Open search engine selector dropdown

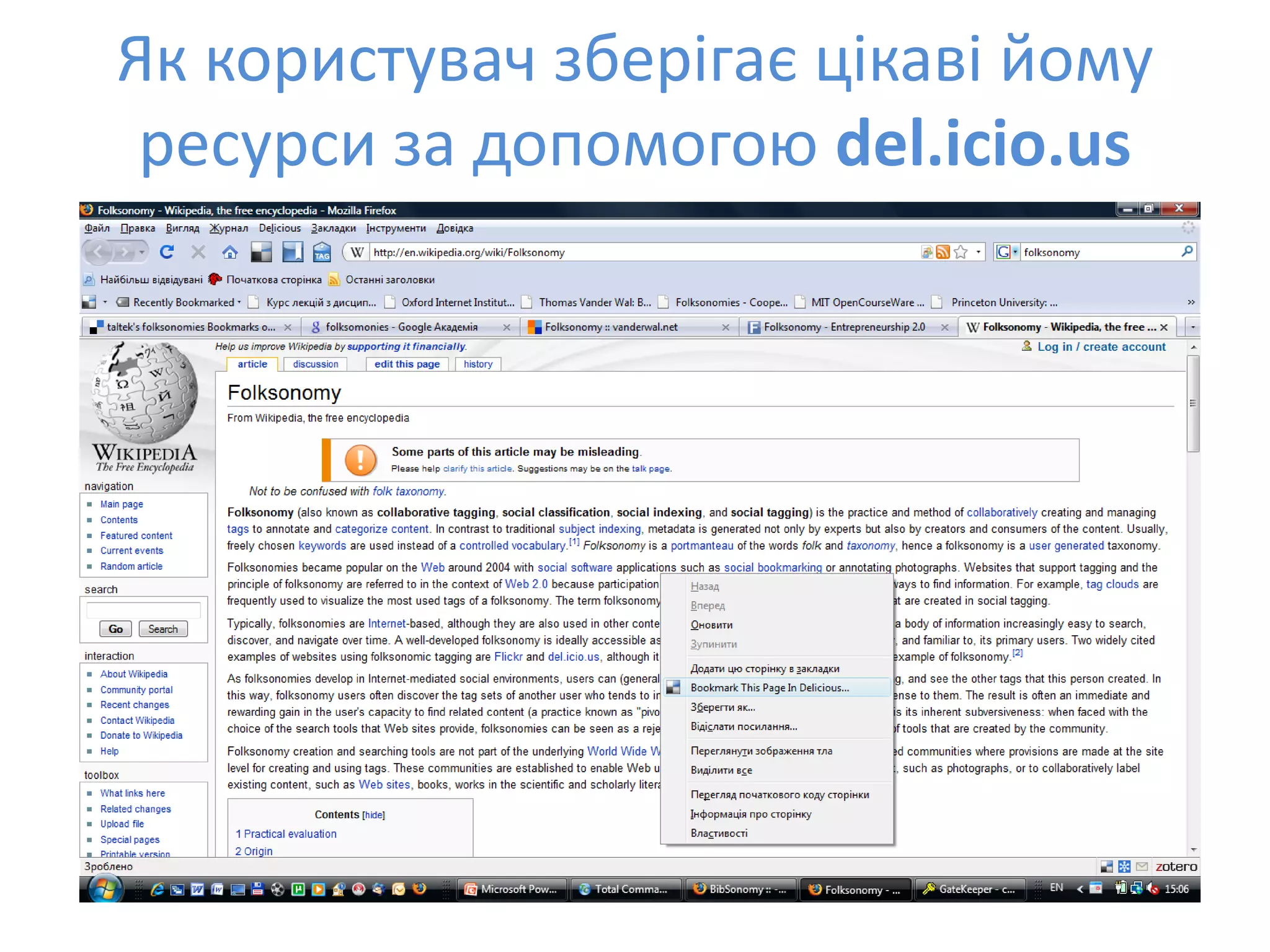(x=1015, y=252)
